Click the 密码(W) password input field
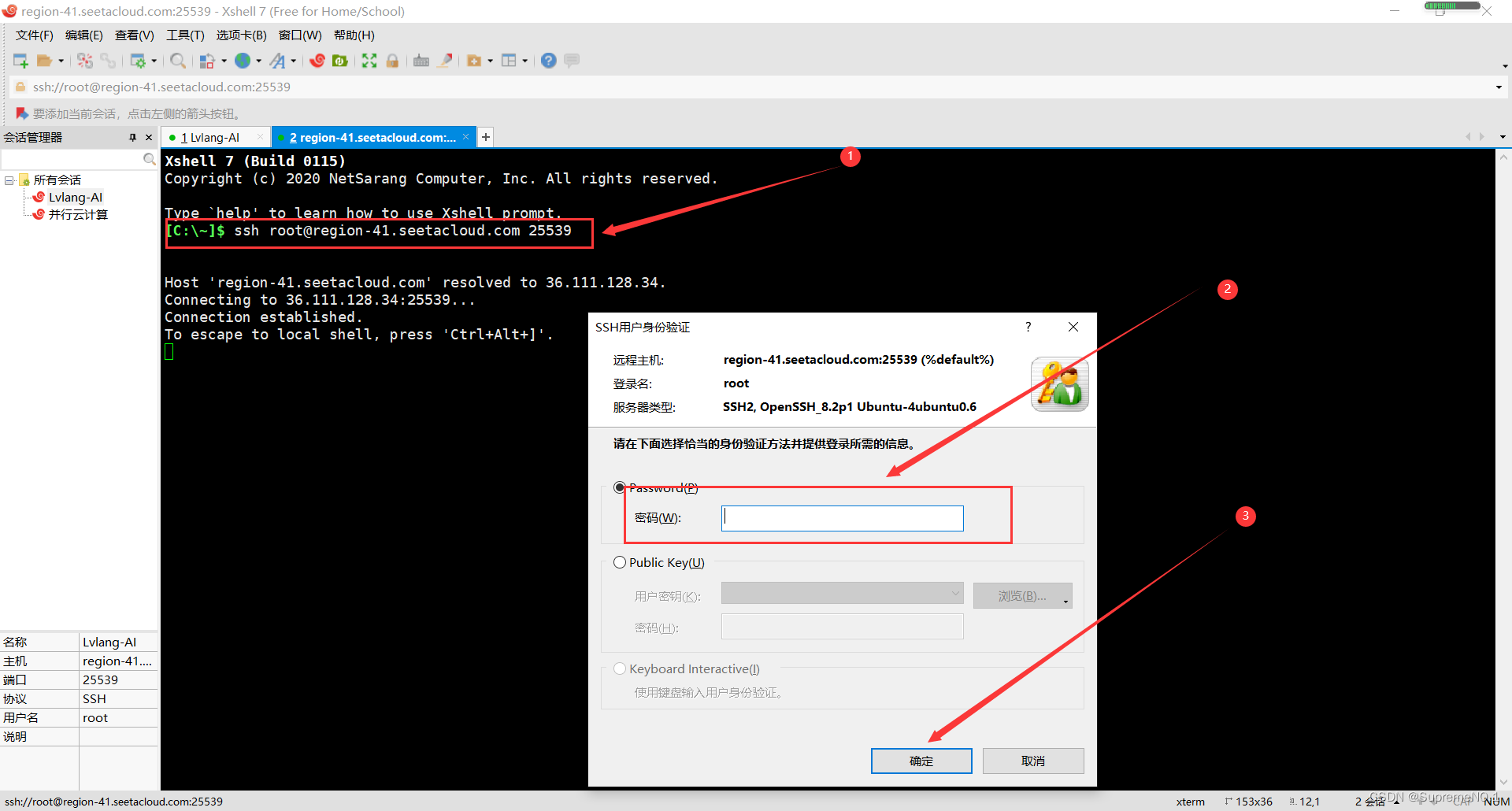The height and width of the screenshot is (811, 1512). [x=842, y=518]
